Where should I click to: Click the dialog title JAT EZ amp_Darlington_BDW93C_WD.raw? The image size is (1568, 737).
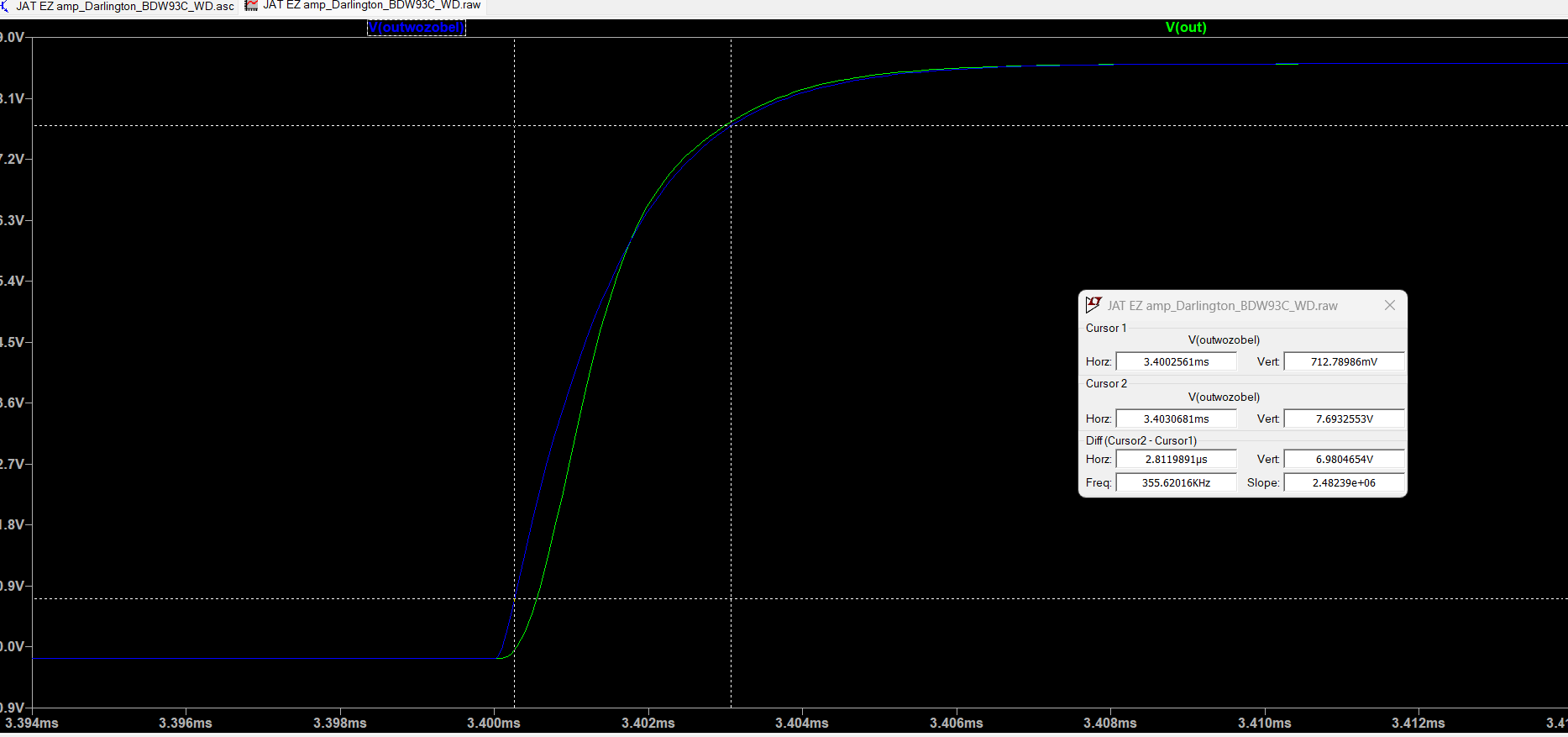pos(1222,306)
